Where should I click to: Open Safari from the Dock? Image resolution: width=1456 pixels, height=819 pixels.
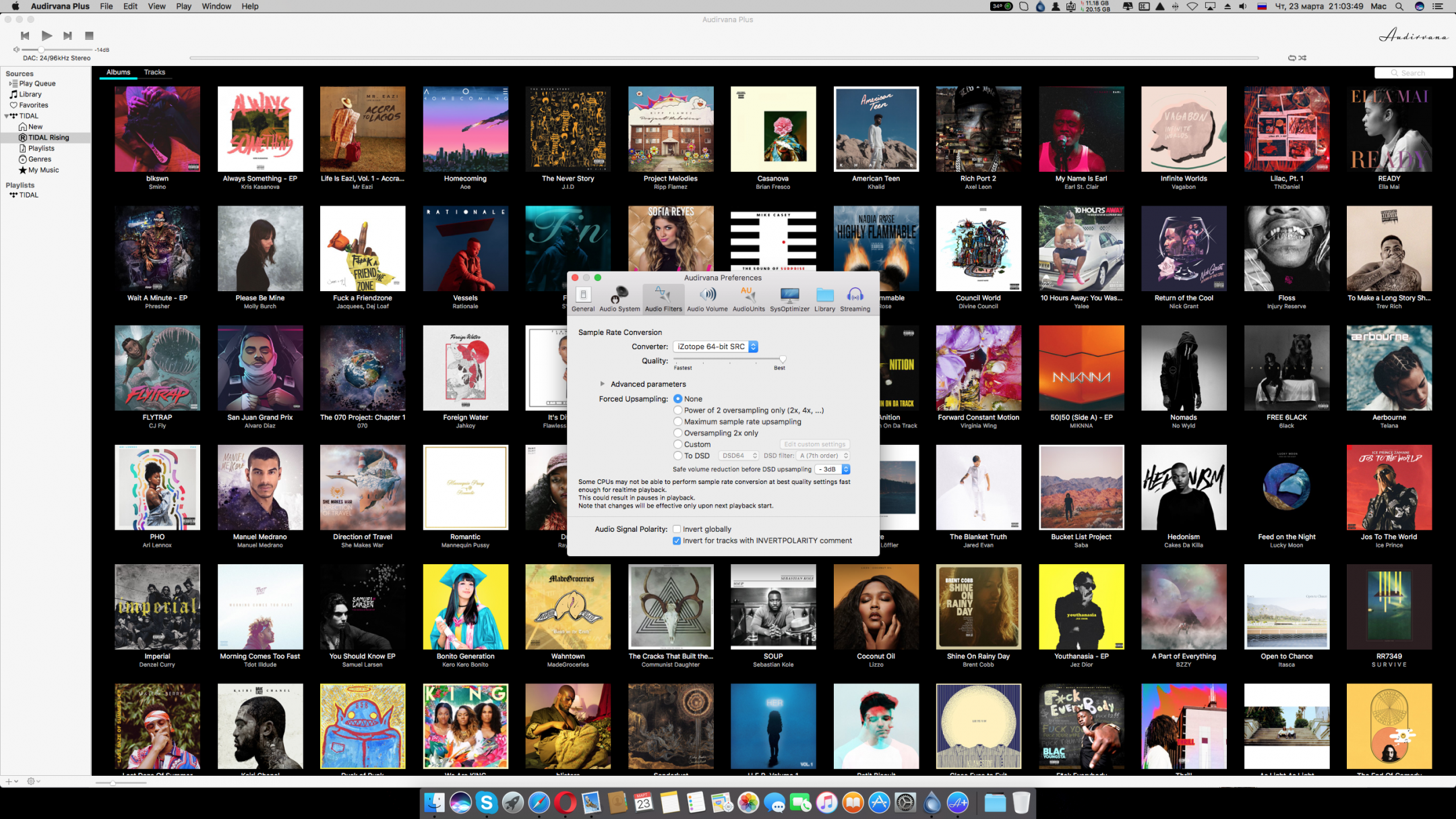(x=539, y=802)
